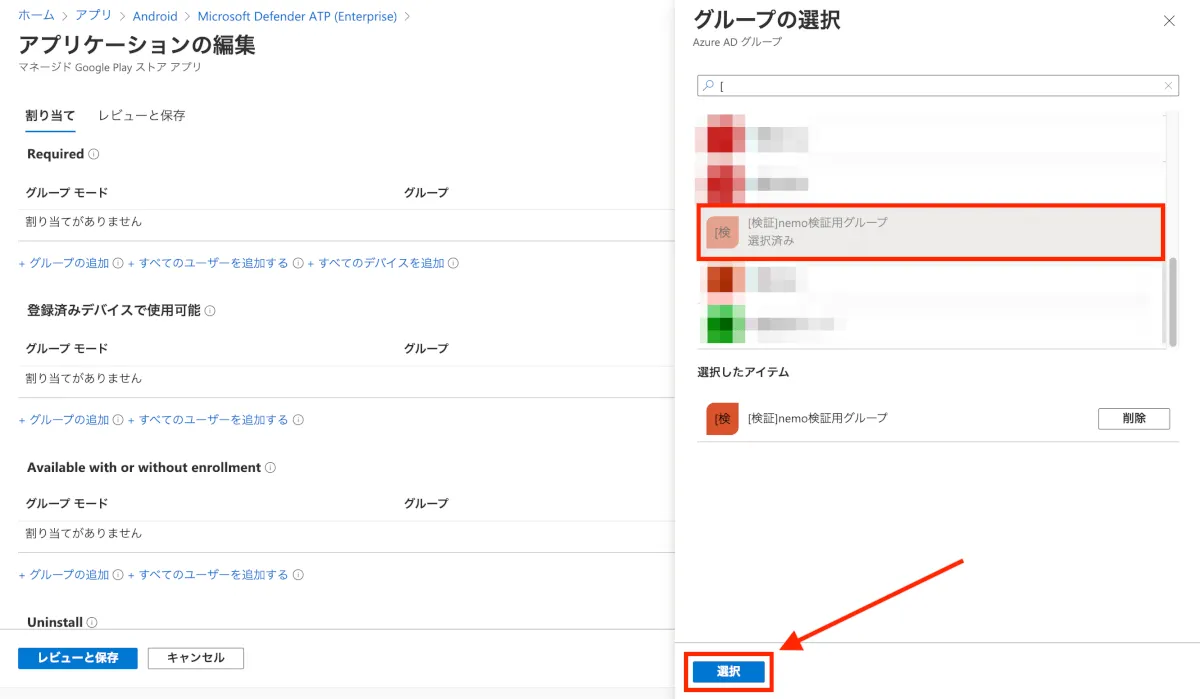
Task: Remove the selected group with 削除 button
Action: [x=1134, y=418]
